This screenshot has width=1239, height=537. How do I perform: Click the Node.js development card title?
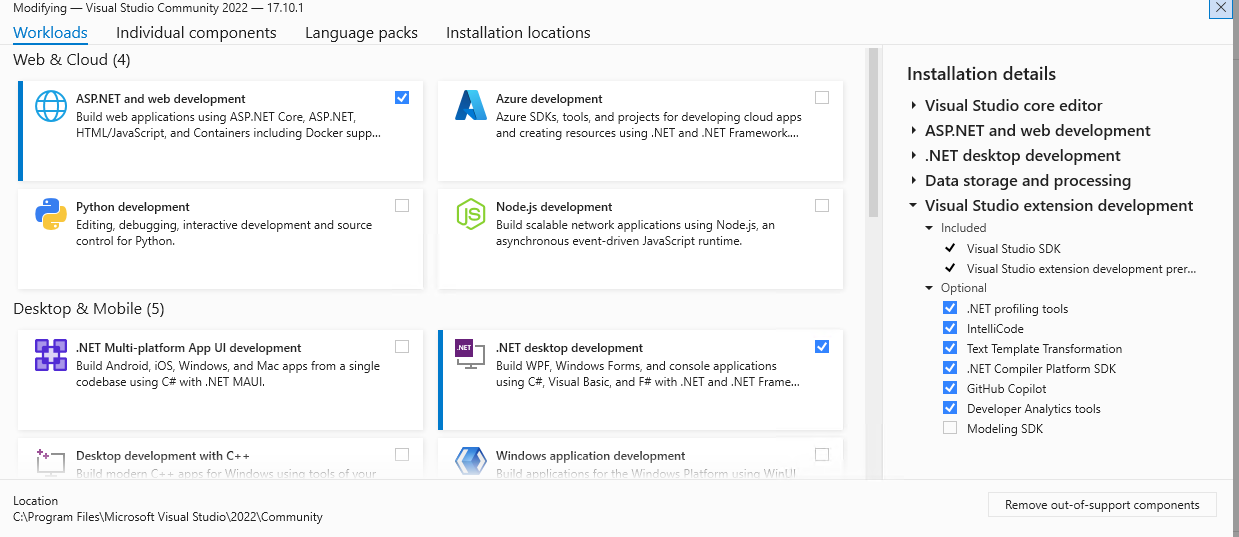555,207
